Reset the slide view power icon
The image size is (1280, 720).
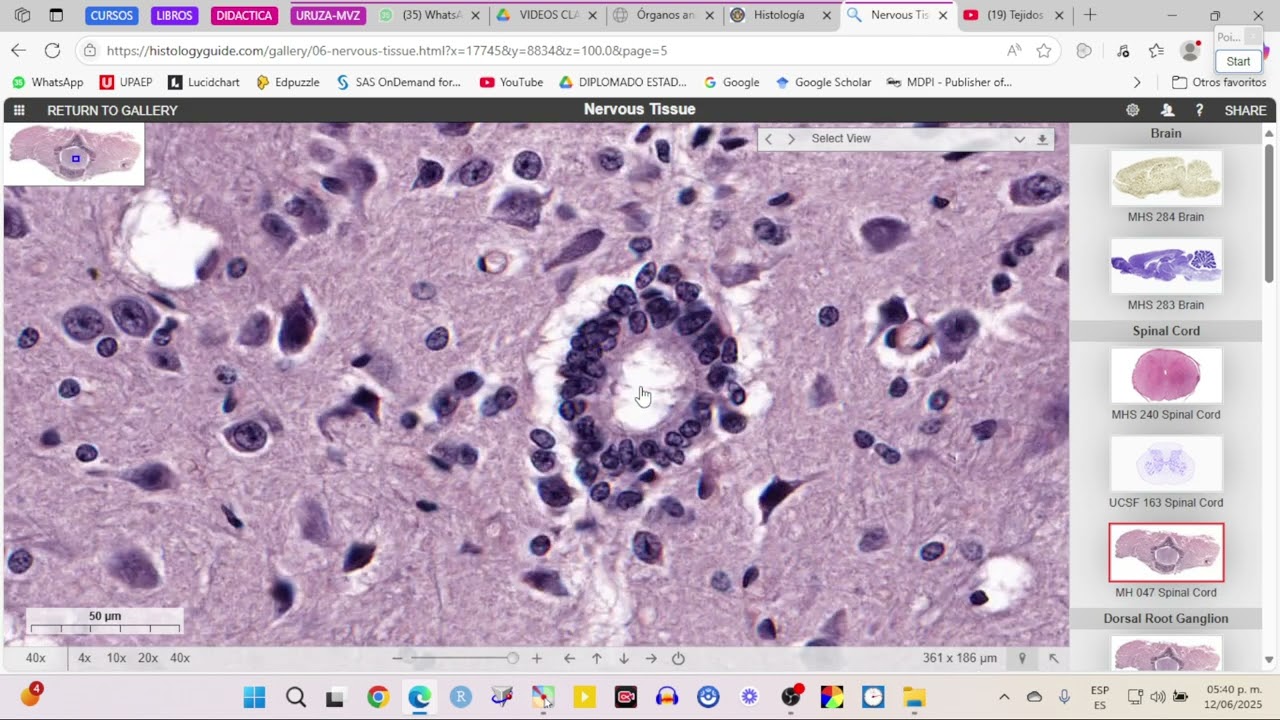click(678, 658)
